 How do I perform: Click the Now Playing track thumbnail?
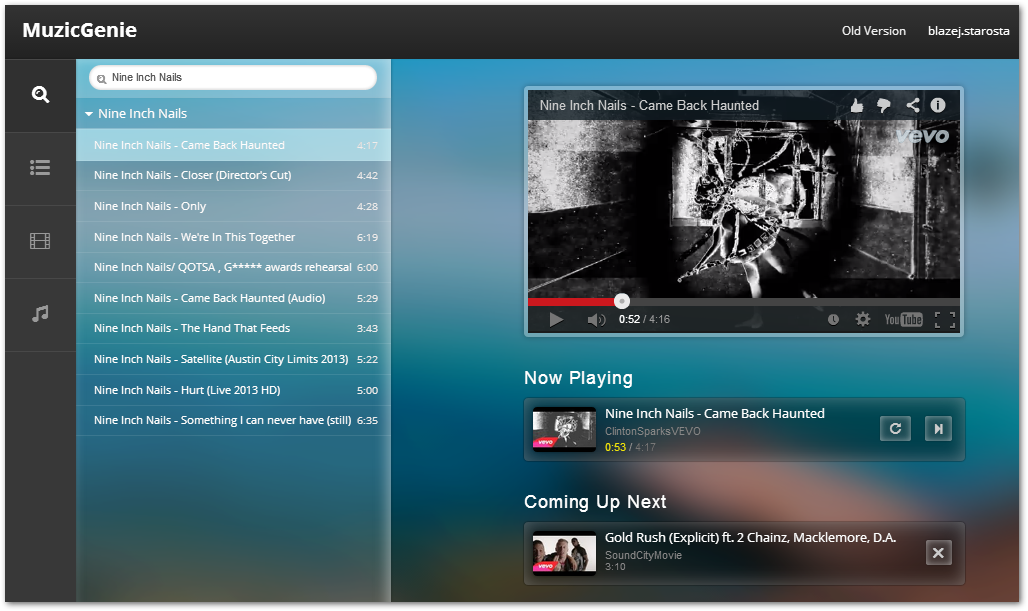click(564, 429)
